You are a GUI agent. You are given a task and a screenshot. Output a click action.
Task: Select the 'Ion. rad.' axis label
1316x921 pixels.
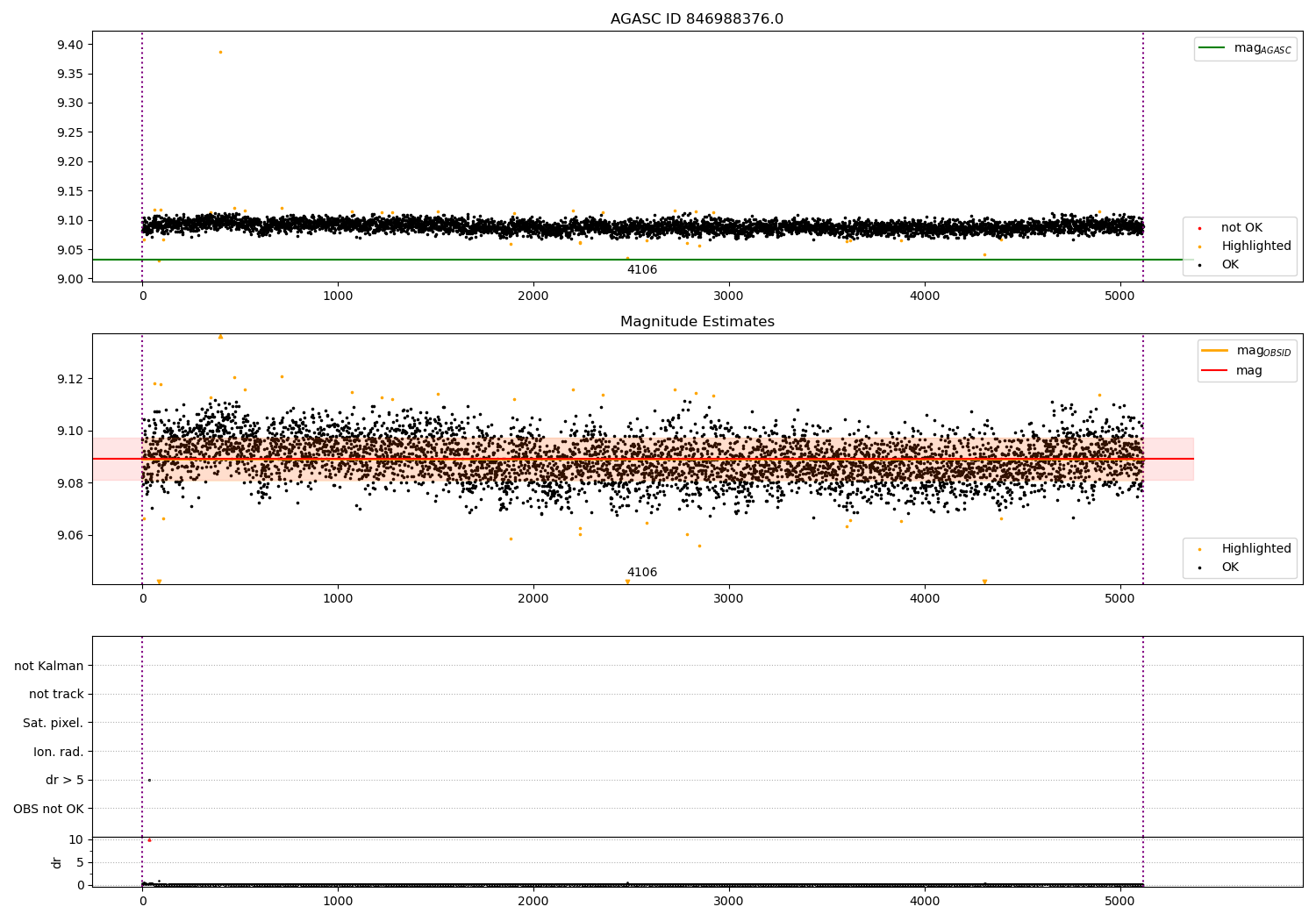pos(59,752)
